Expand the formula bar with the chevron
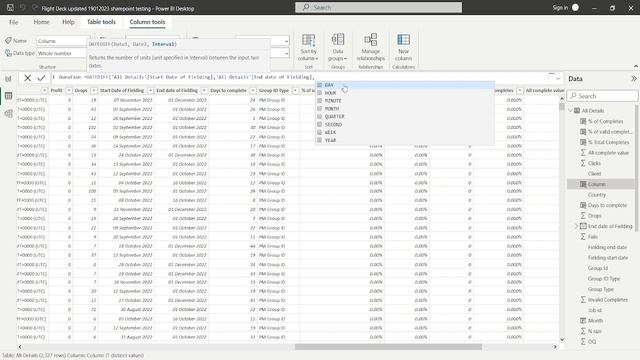Image resolution: width=640 pixels, height=360 pixels. point(558,78)
